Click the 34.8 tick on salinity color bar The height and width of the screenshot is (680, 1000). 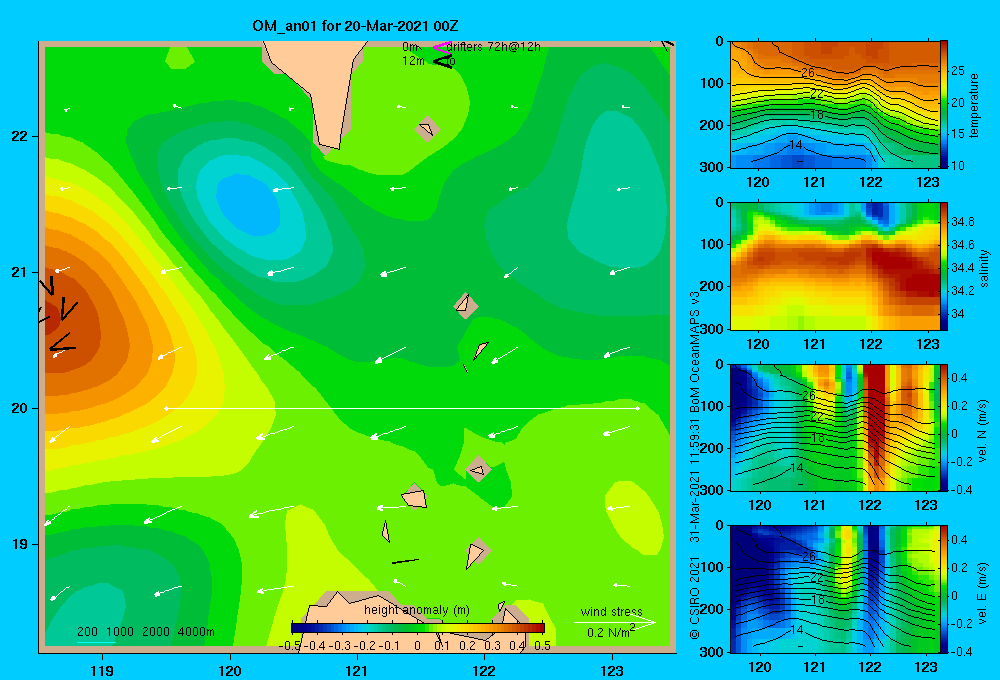click(x=962, y=222)
